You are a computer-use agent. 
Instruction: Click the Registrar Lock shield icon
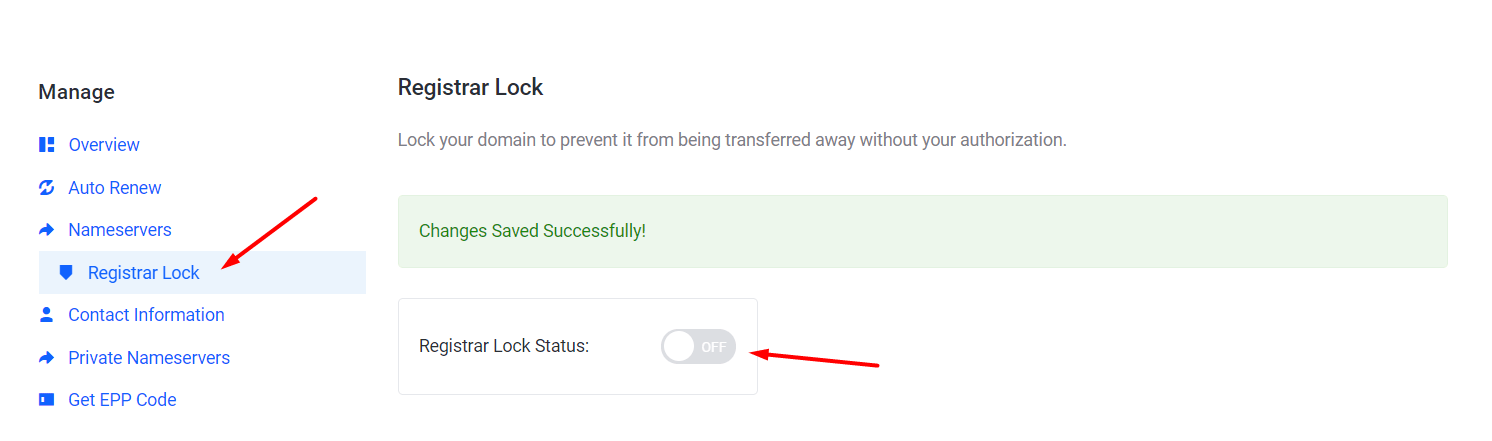(66, 272)
